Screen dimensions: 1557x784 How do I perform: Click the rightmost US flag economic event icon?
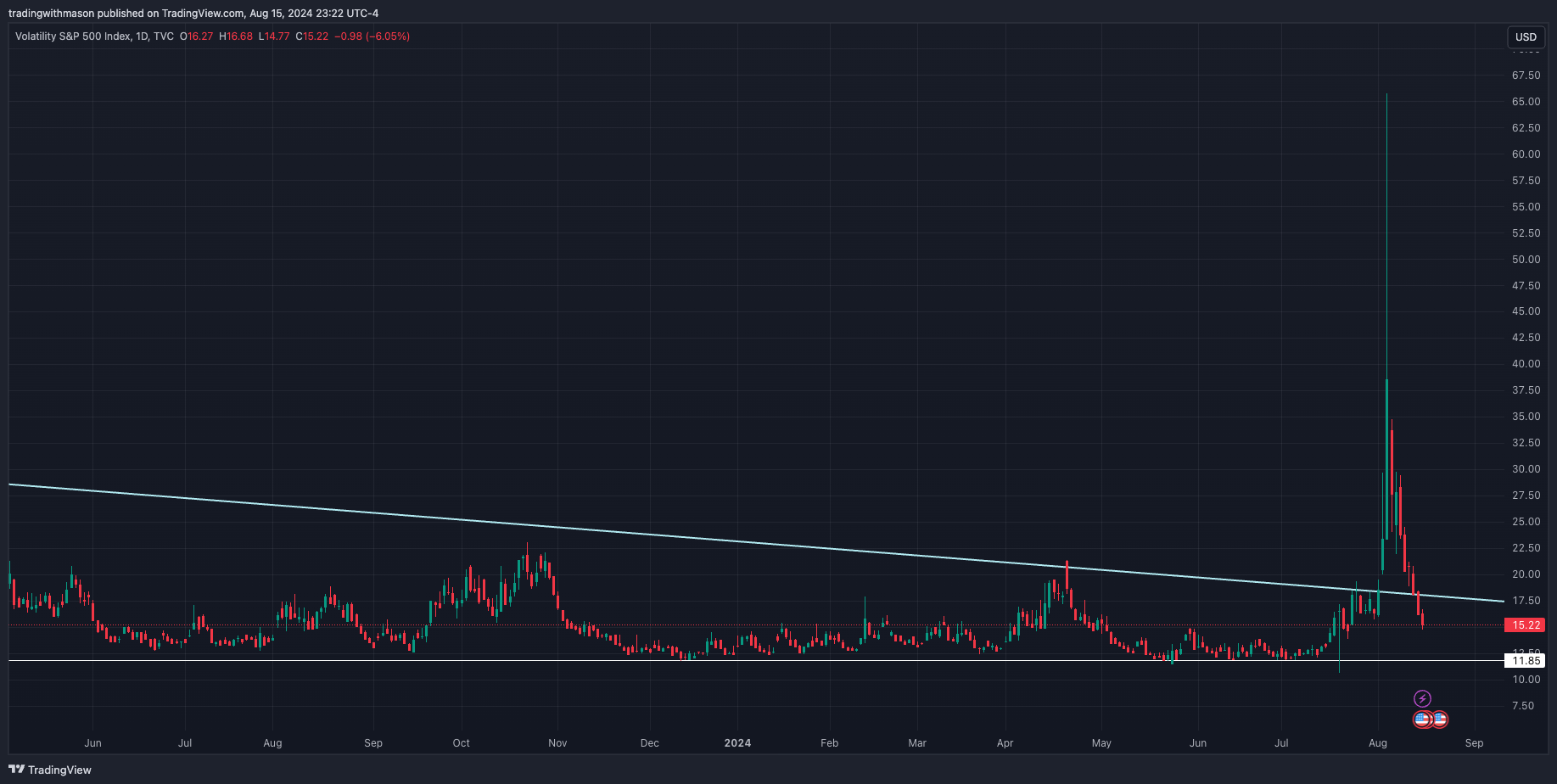pos(1439,720)
